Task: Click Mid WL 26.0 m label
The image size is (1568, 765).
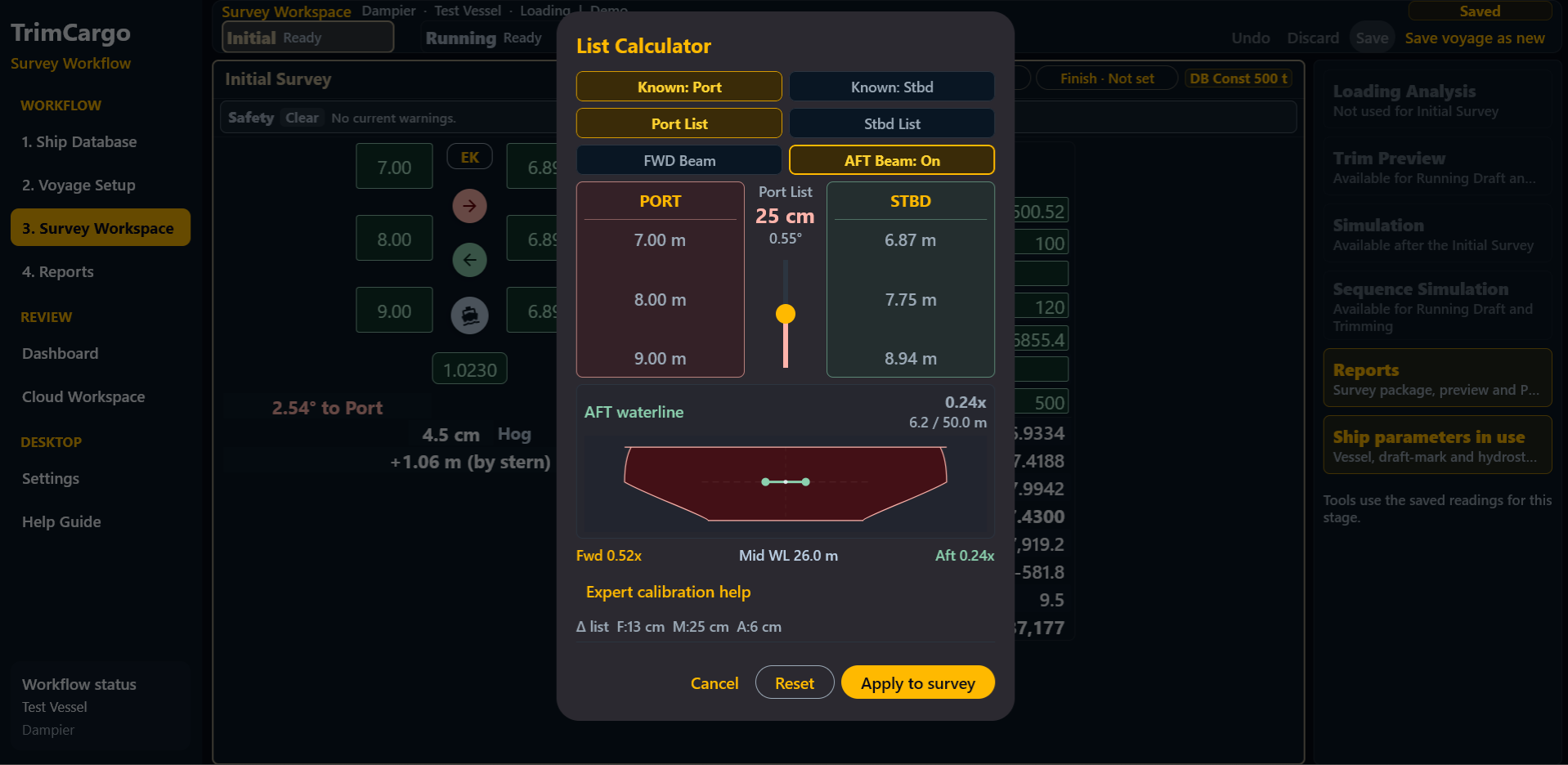Action: 788,556
